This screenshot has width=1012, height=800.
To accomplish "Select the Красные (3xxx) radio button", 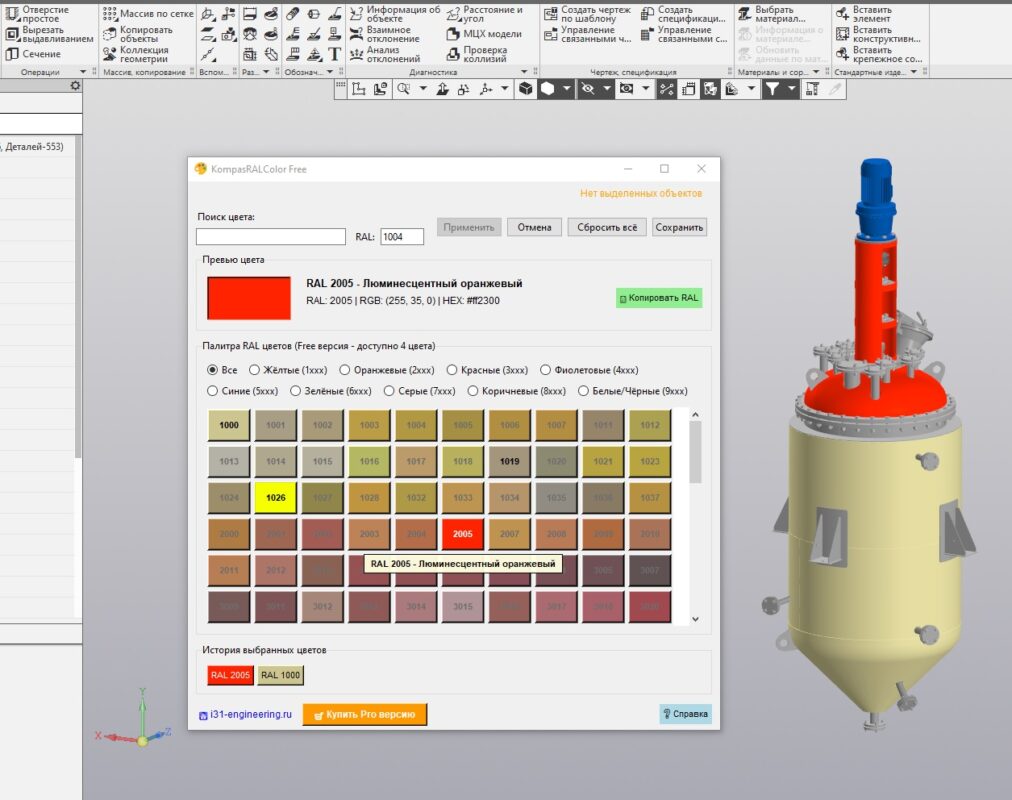I will [453, 370].
